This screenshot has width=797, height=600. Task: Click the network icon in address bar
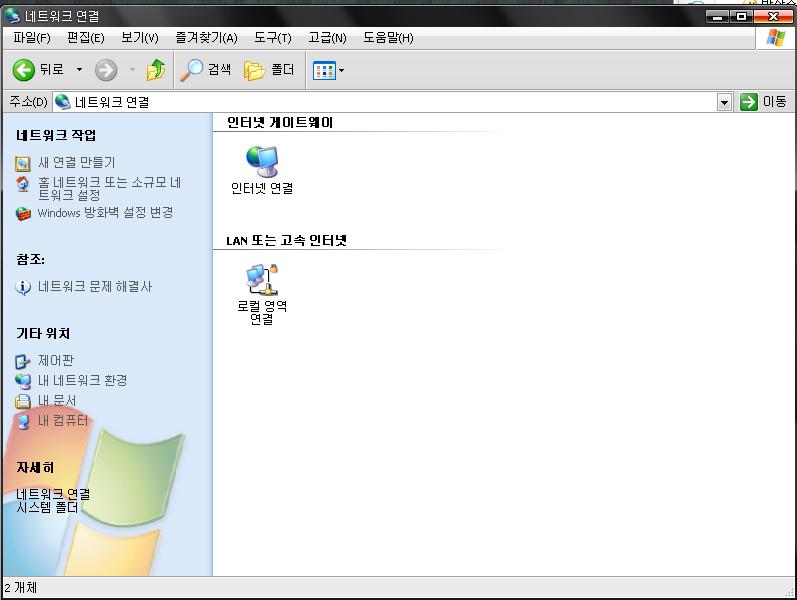pyautogui.click(x=63, y=102)
